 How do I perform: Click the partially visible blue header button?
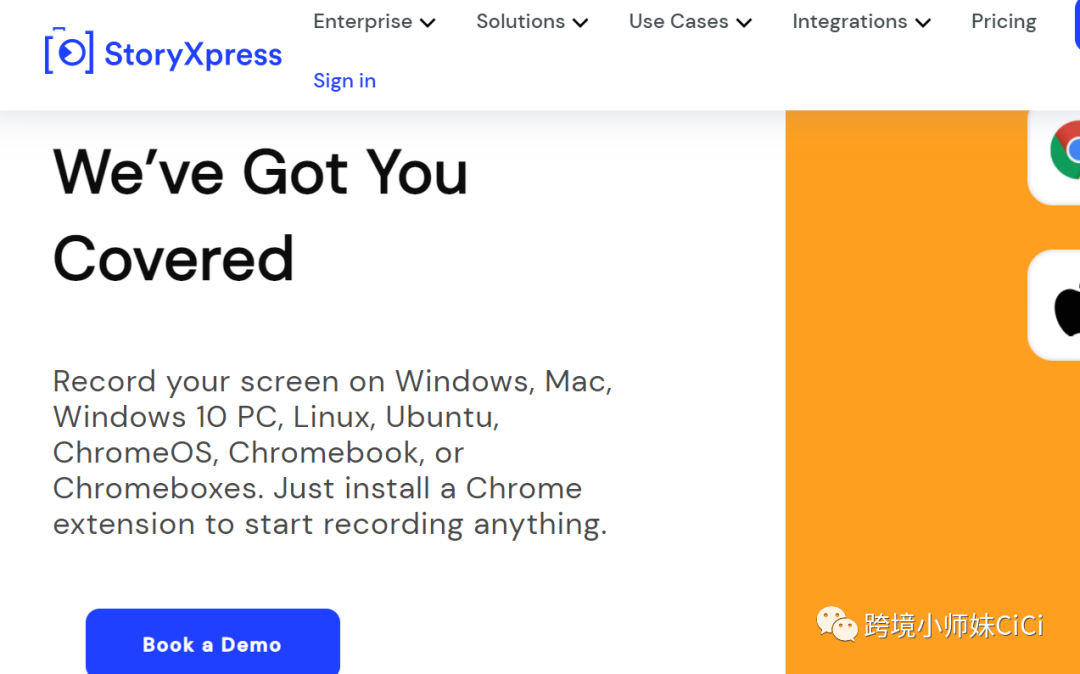coord(1076,25)
